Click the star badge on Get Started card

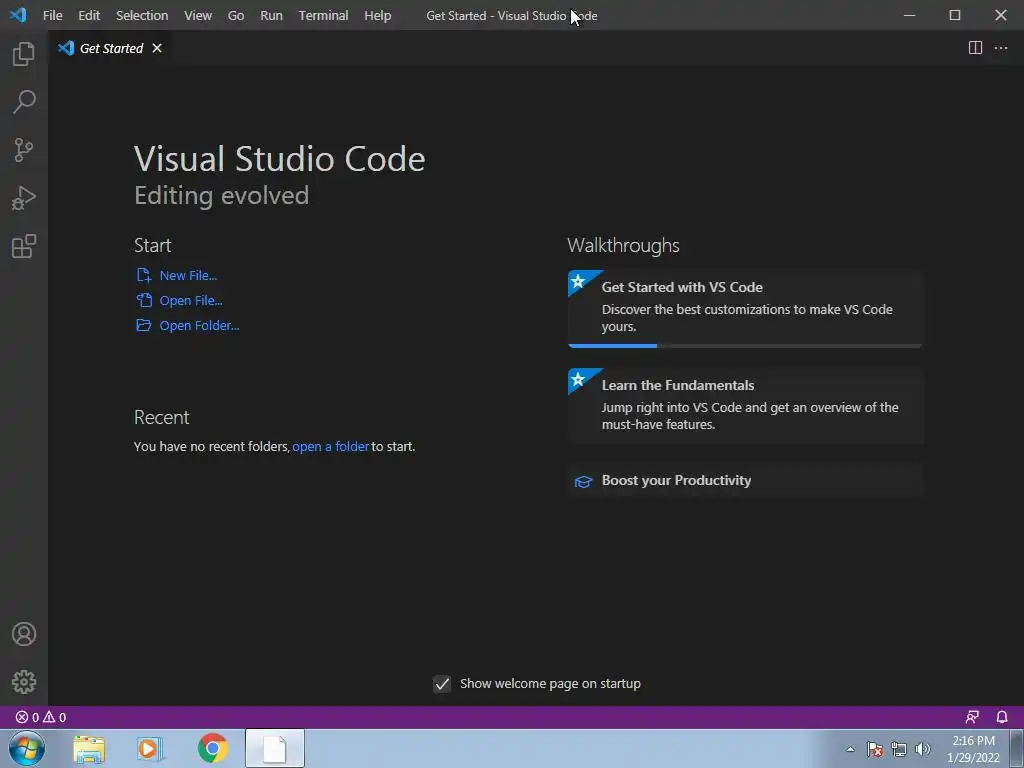[x=578, y=281]
